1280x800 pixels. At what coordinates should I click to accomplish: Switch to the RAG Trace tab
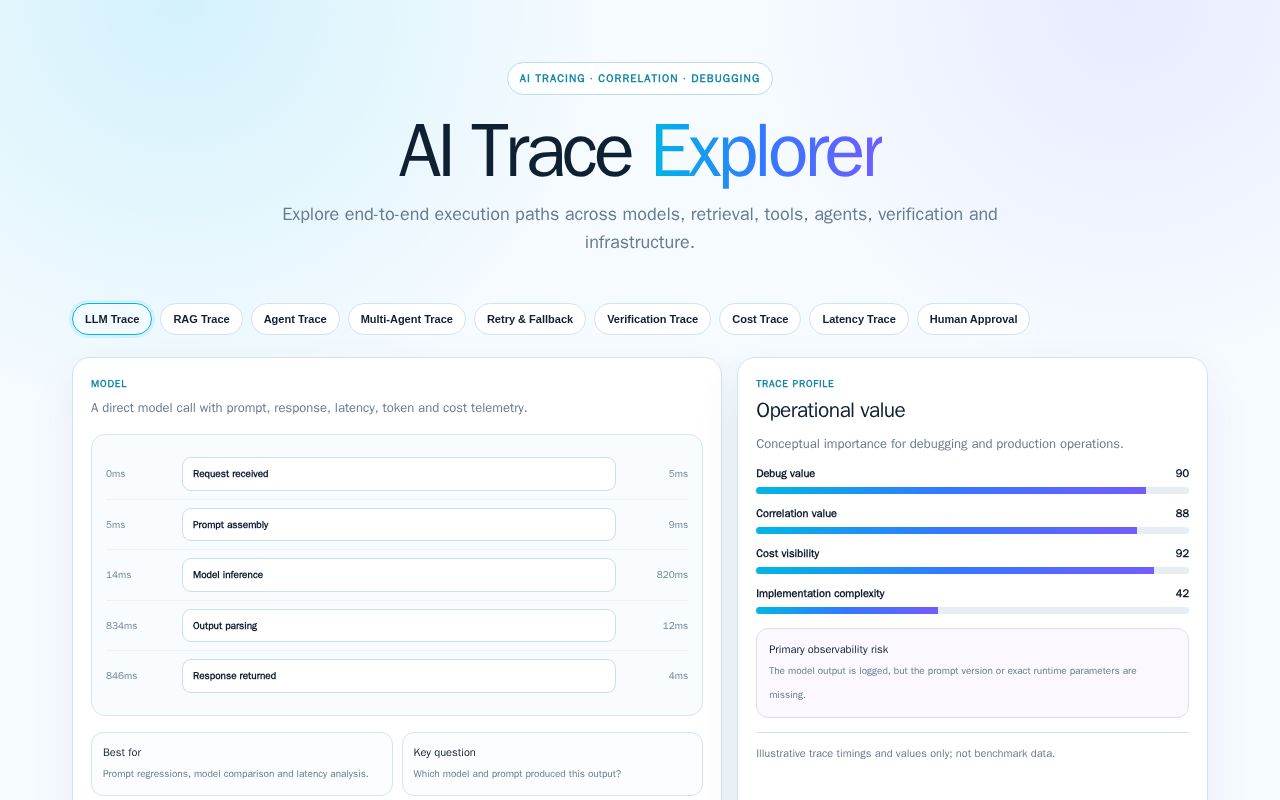click(201, 319)
